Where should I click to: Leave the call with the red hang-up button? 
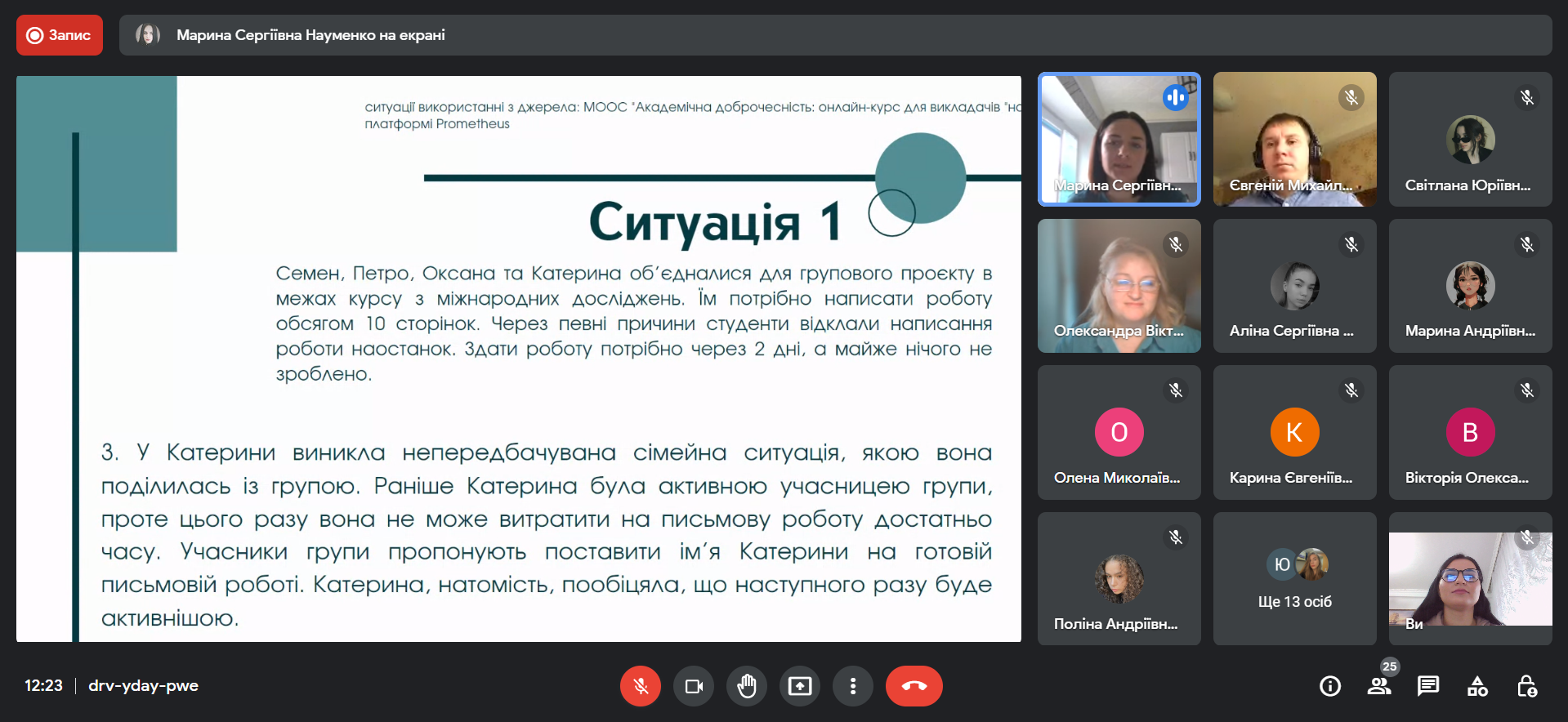pyautogui.click(x=914, y=686)
